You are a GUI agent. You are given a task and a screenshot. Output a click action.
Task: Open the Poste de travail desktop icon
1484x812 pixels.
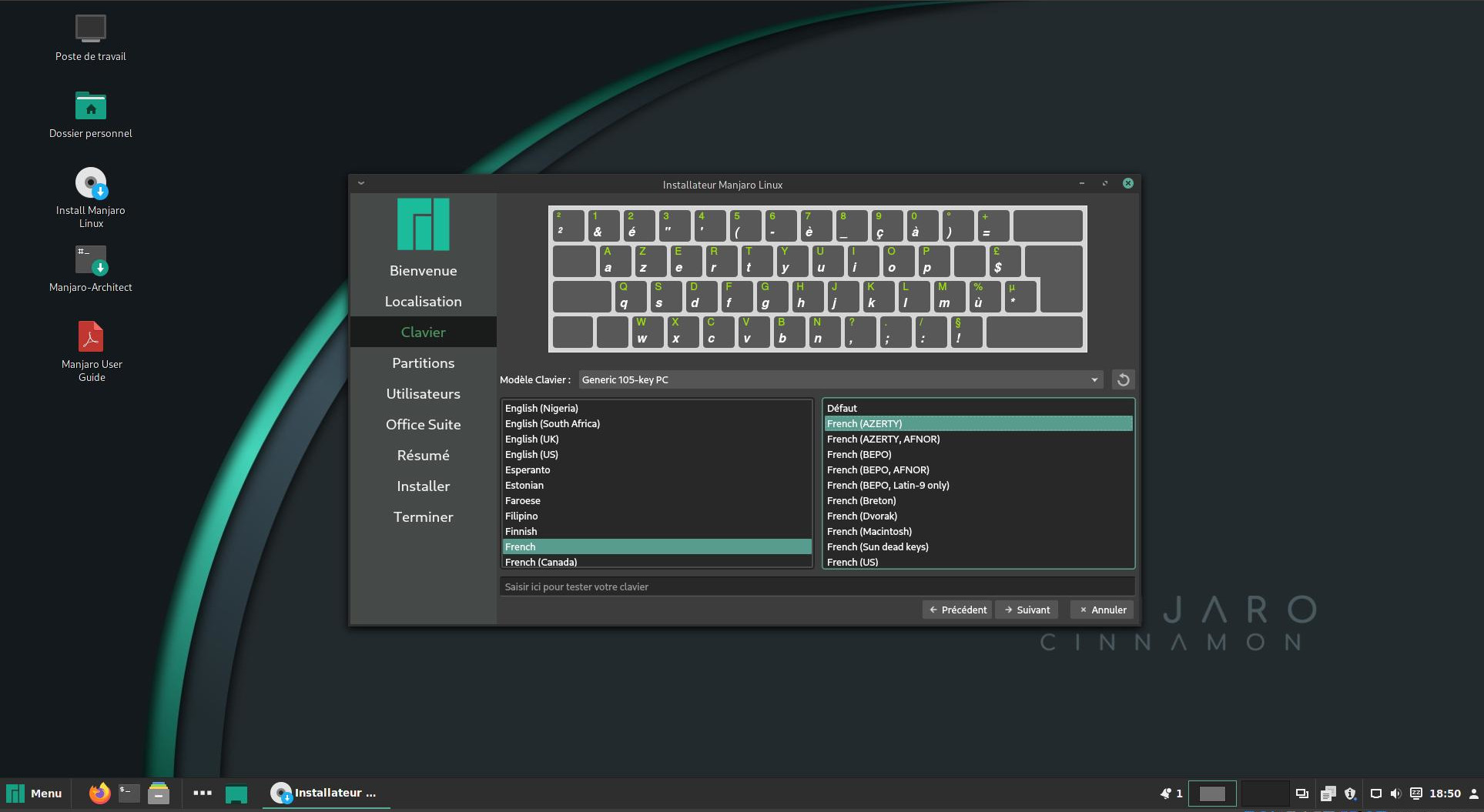tap(91, 29)
